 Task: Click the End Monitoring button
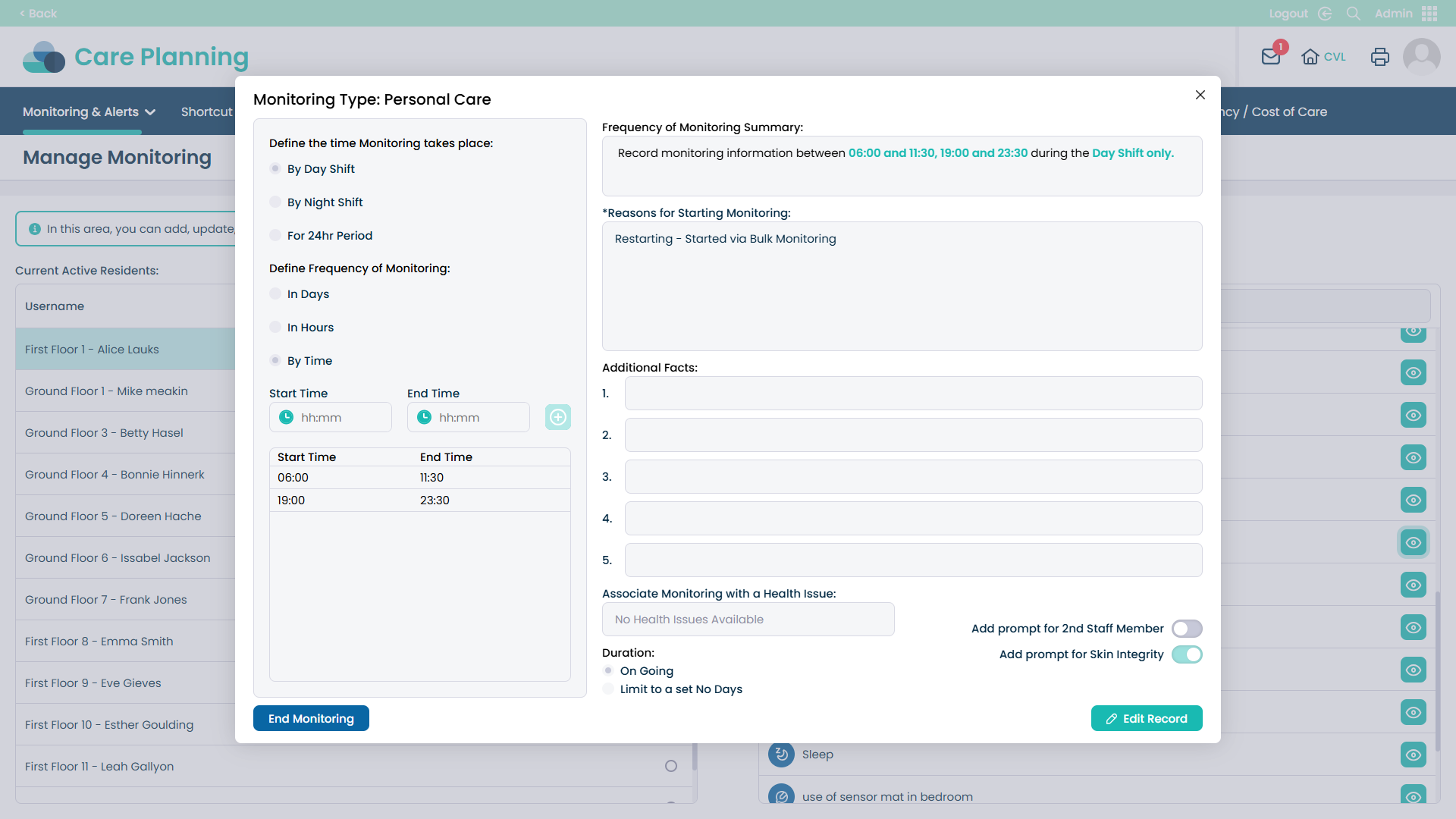click(311, 718)
